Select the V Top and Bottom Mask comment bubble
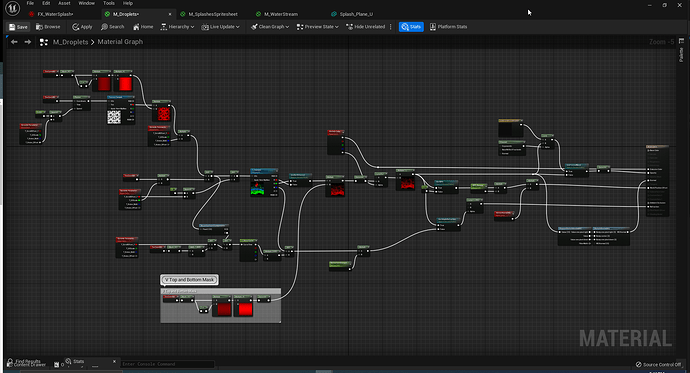690x373 pixels. coord(189,280)
